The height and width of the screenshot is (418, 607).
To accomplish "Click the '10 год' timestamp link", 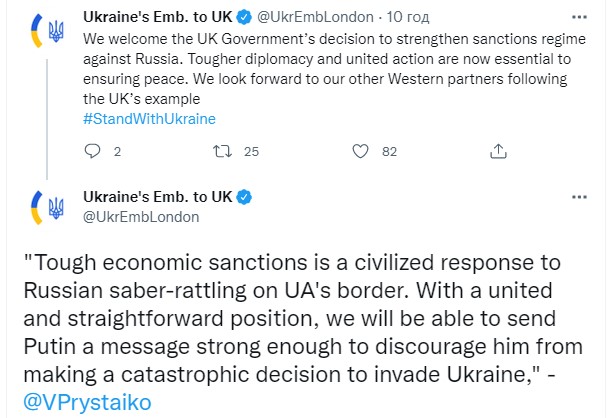I will tap(408, 17).
